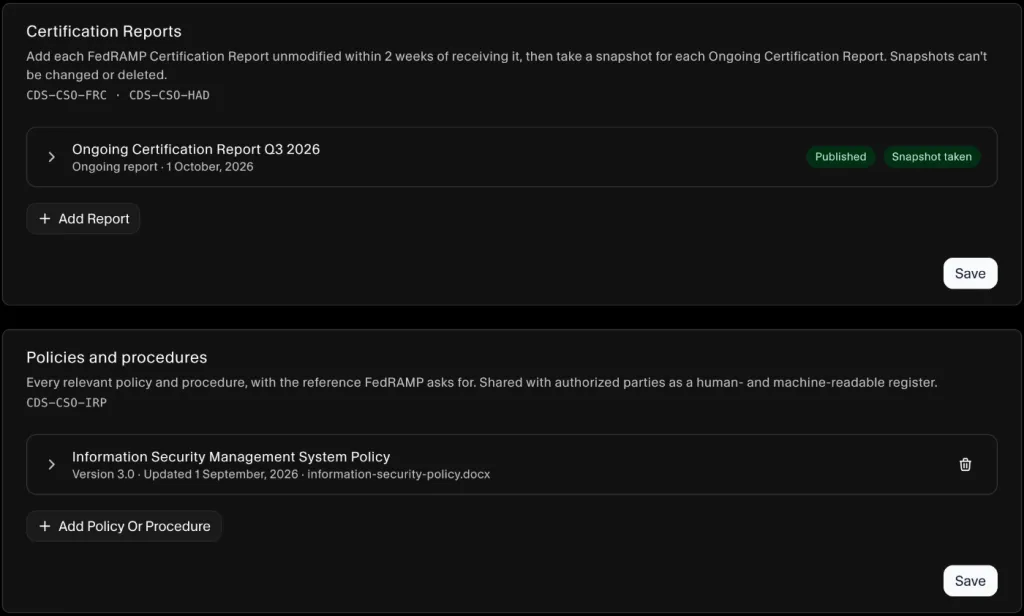Save the Policies and procedures section
The height and width of the screenshot is (616, 1024).
click(x=970, y=581)
